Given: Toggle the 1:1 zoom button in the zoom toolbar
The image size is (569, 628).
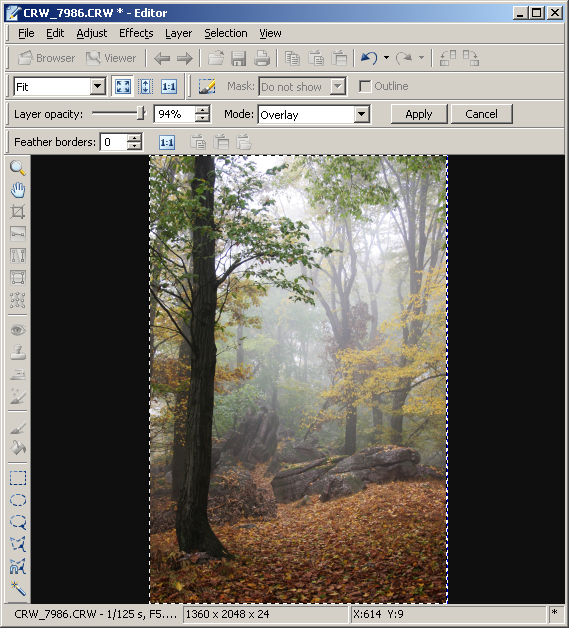Looking at the screenshot, I should click(x=169, y=87).
